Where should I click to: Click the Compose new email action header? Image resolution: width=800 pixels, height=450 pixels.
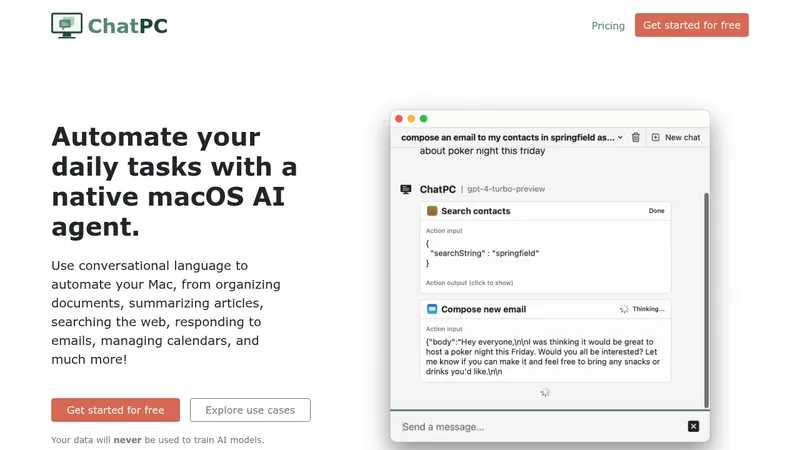545,309
